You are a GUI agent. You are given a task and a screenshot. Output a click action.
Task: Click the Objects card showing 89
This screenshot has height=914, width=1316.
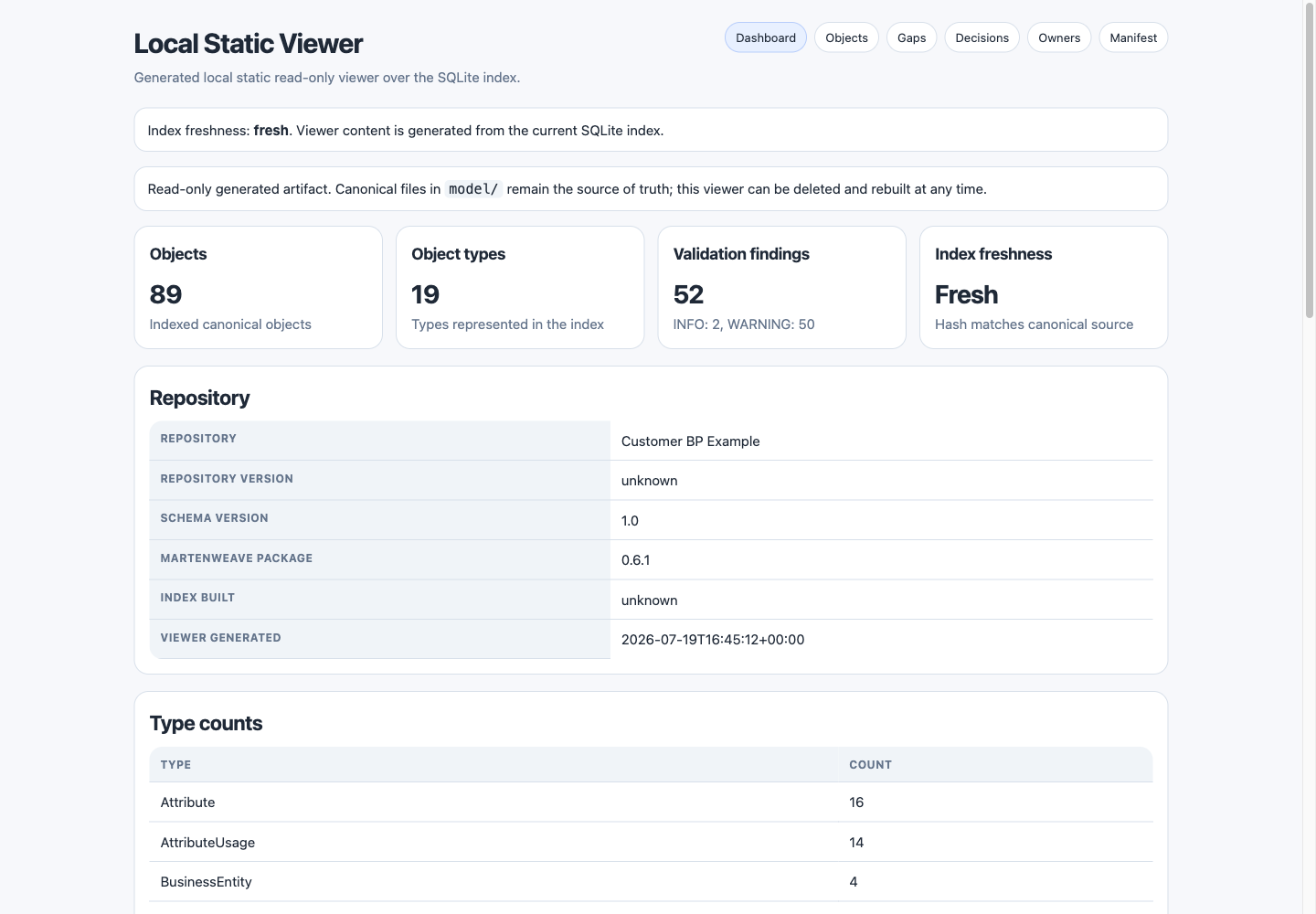(259, 287)
